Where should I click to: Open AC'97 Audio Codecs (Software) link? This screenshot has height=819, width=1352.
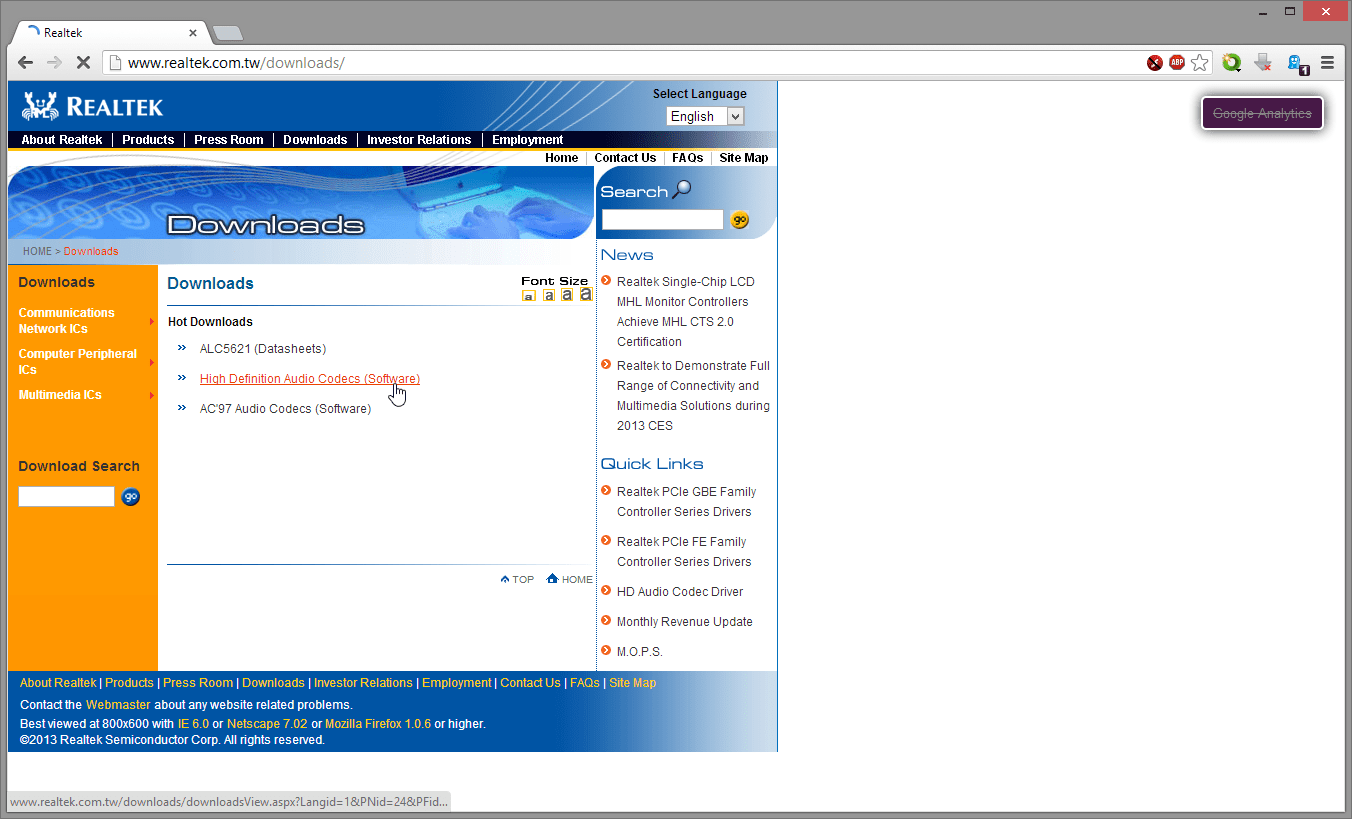click(x=285, y=409)
